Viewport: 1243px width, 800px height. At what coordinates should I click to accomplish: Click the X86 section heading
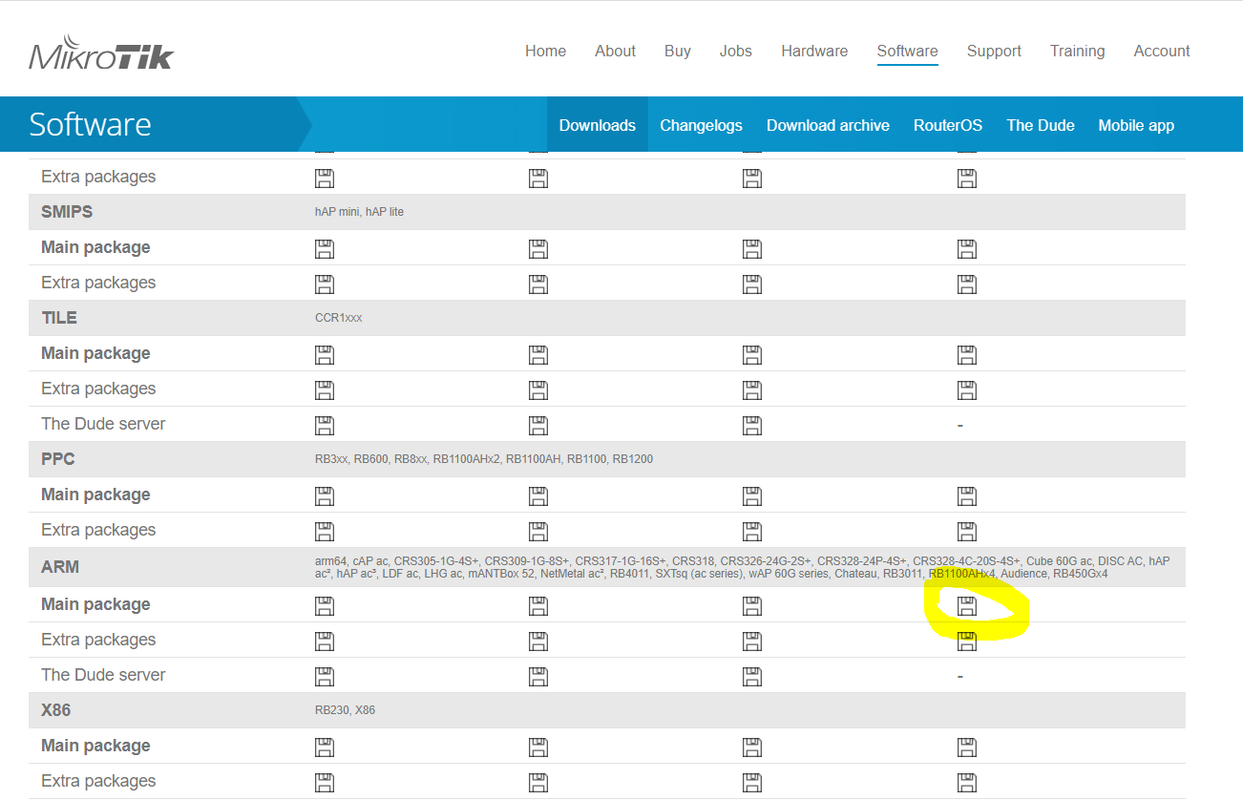[56, 710]
